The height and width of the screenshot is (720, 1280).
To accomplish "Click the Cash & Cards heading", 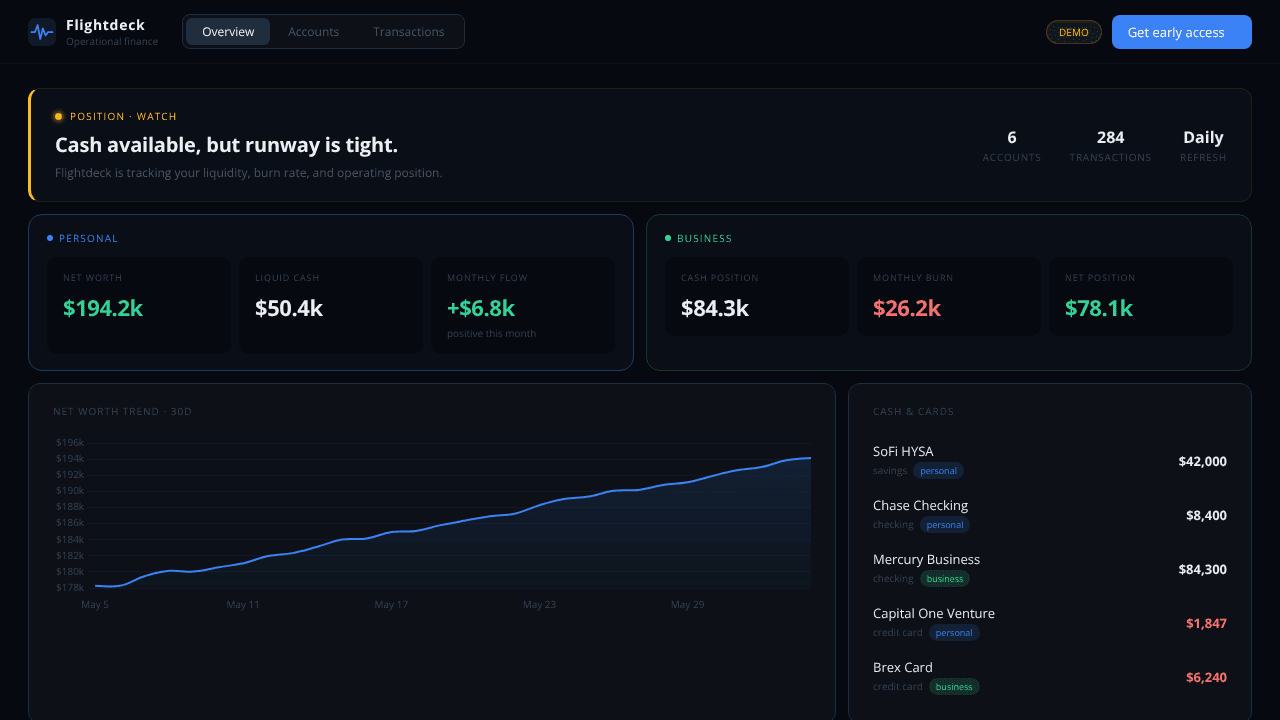I will [913, 412].
